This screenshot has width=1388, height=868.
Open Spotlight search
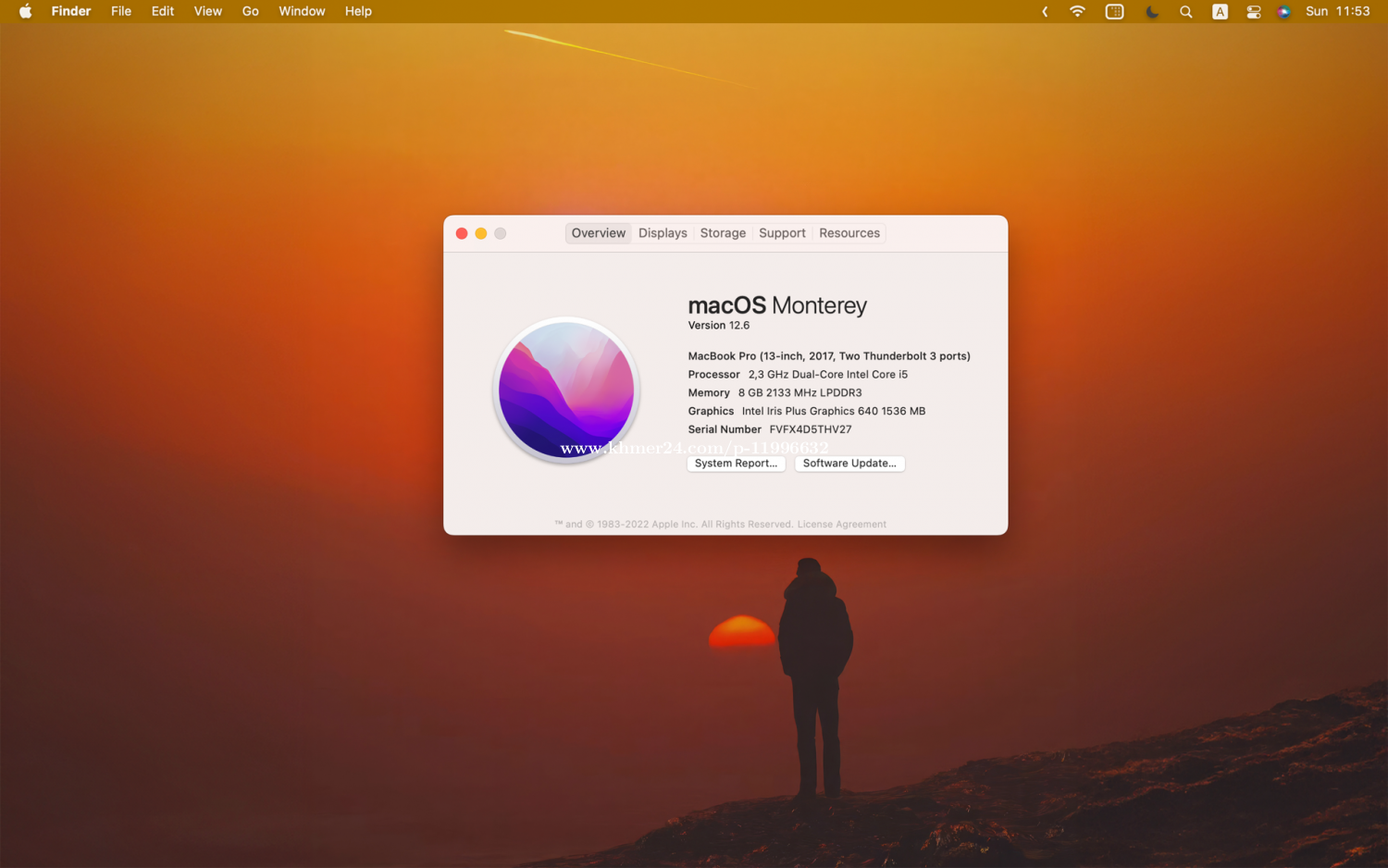pyautogui.click(x=1185, y=12)
